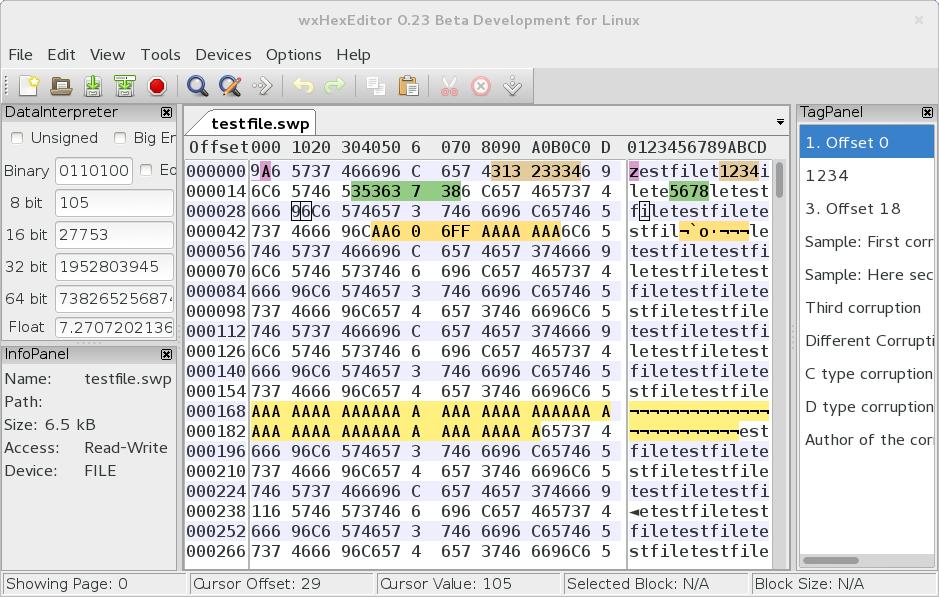
Task: Close the InfoPanel panel
Action: pos(166,354)
